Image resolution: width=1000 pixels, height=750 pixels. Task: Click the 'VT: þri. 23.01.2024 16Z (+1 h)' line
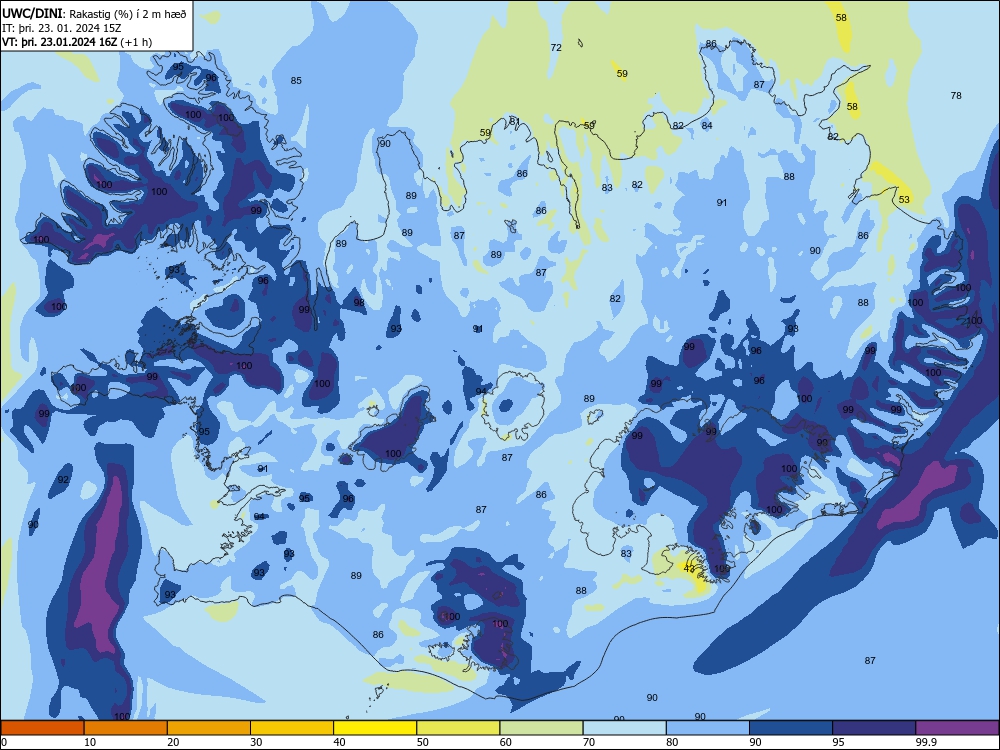(77, 42)
